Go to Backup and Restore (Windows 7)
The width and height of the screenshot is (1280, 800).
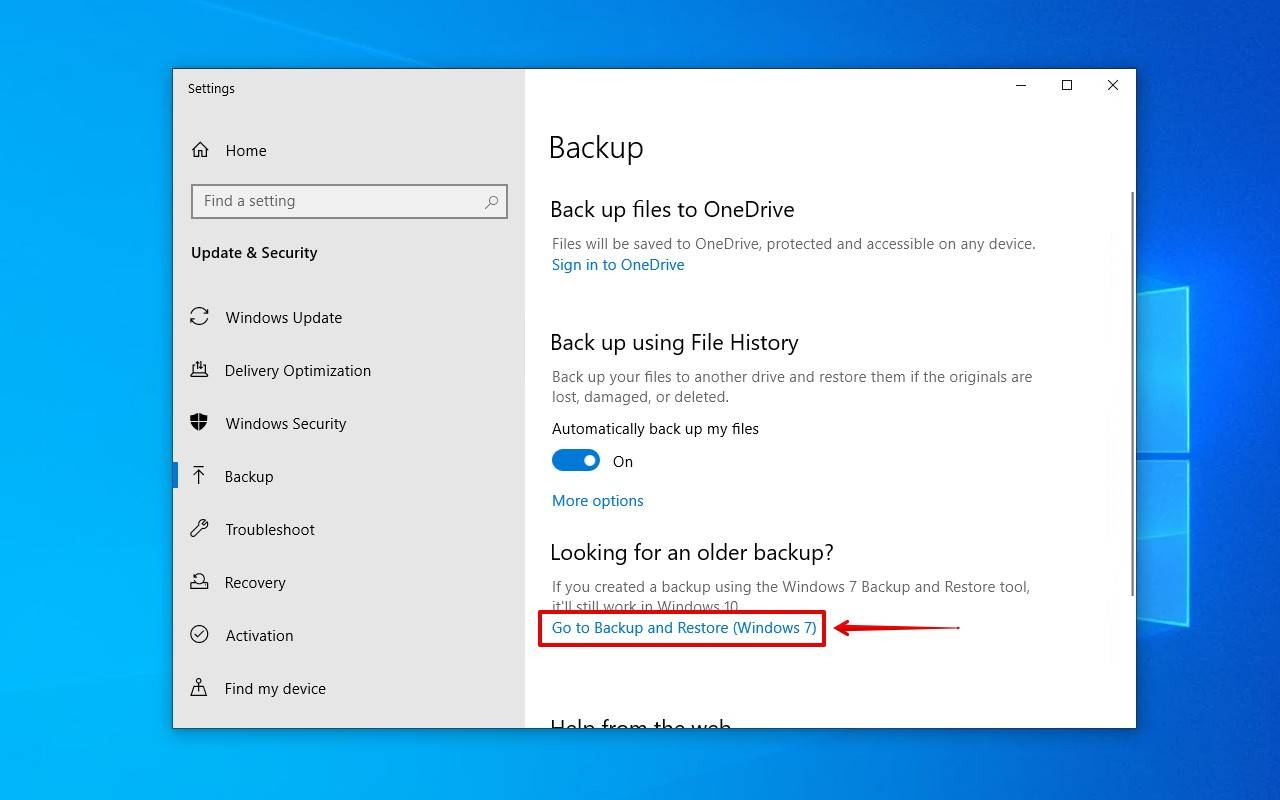click(681, 628)
